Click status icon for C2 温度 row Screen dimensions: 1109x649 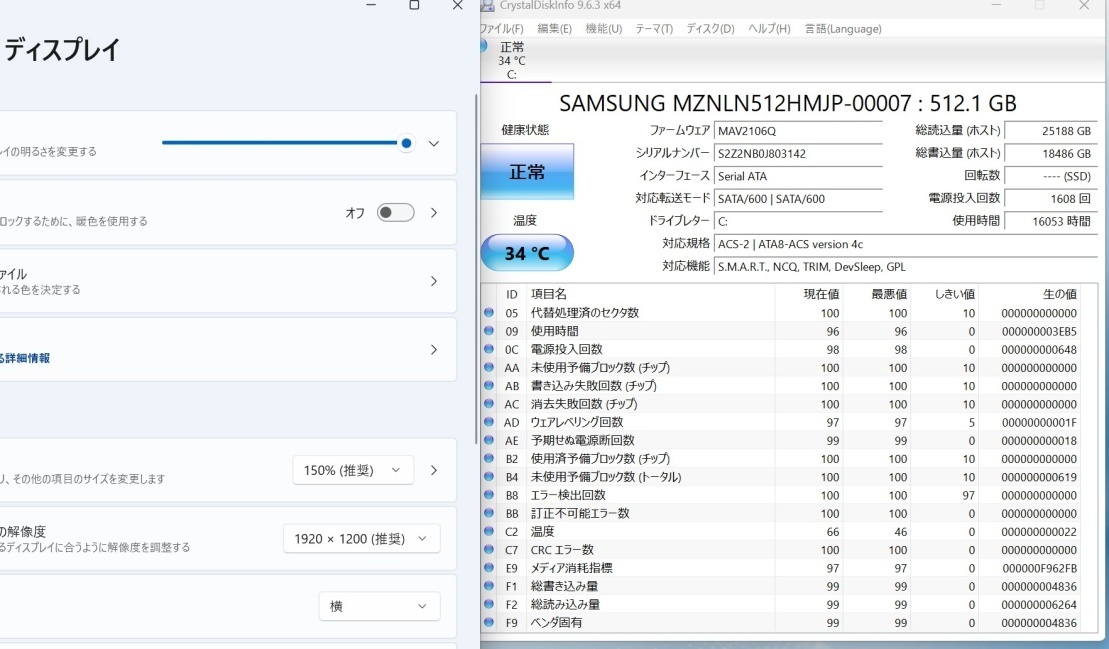point(488,532)
